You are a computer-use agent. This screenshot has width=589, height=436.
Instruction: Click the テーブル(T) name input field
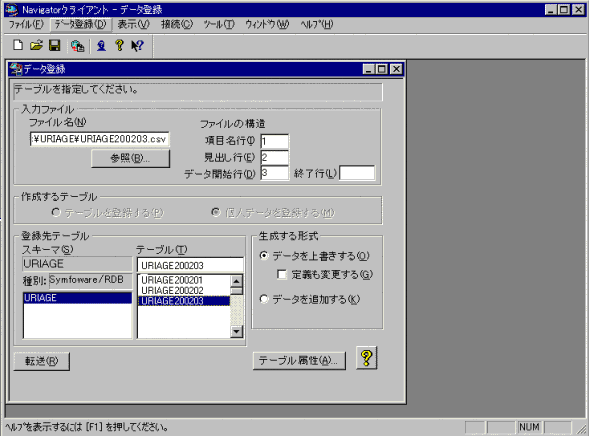point(190,265)
